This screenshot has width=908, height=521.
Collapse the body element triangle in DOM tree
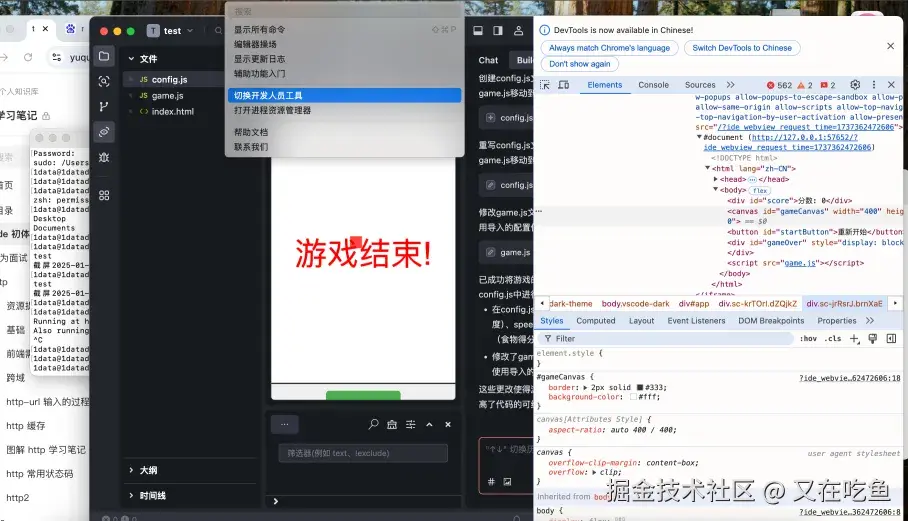click(x=716, y=190)
